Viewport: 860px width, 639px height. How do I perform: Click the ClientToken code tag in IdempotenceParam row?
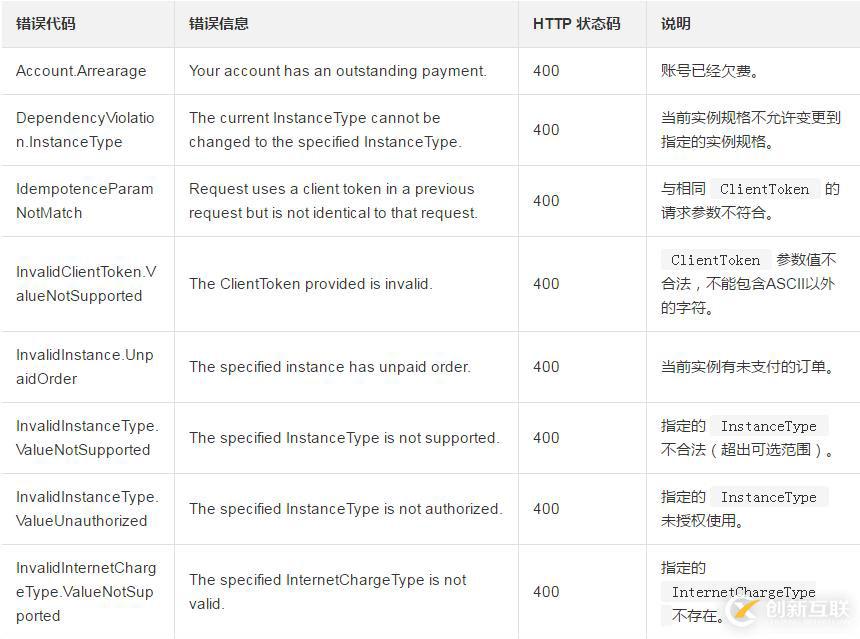[x=765, y=189]
